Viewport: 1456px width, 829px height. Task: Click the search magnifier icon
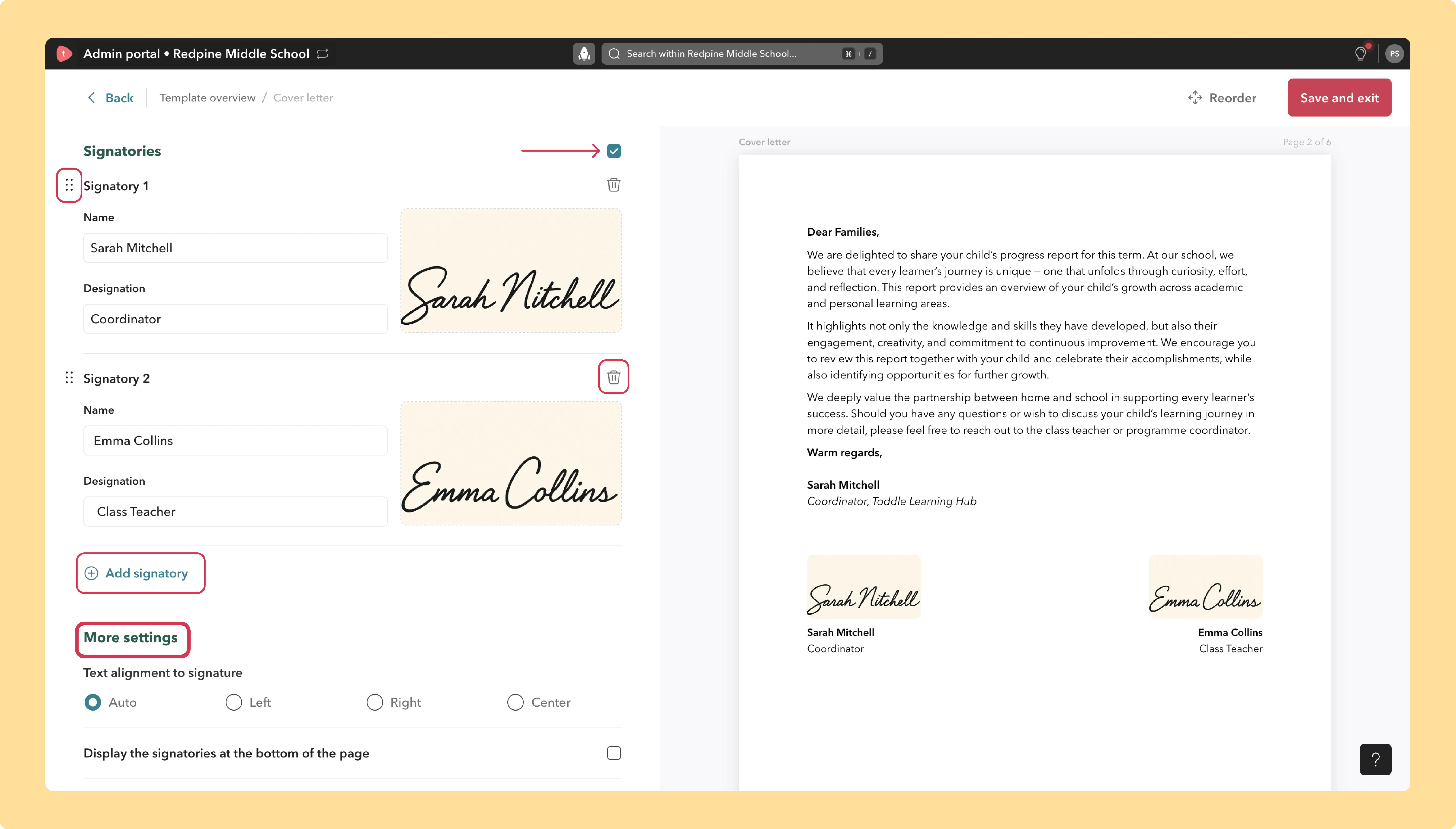coord(614,54)
